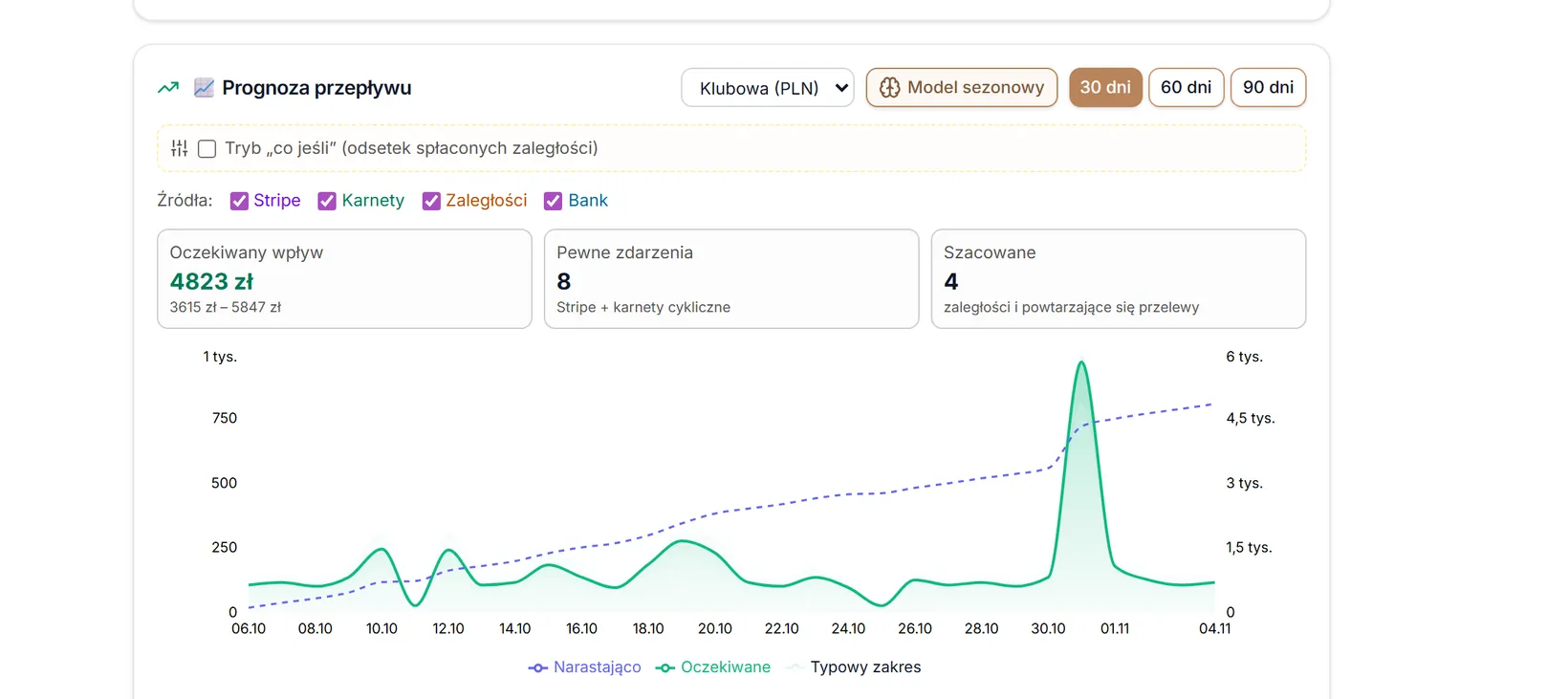Enable the Tryb „co jeśli” checkbox

(207, 148)
